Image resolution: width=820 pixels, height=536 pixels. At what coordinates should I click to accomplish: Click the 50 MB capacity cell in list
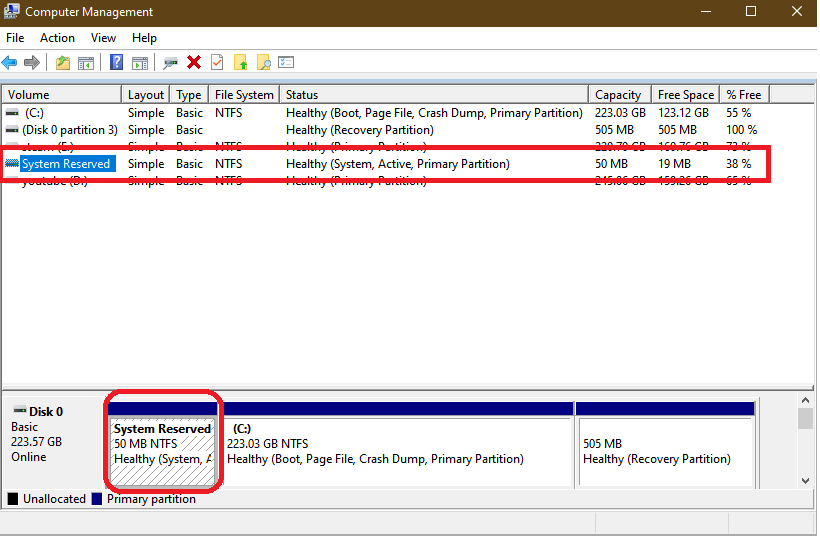611,164
